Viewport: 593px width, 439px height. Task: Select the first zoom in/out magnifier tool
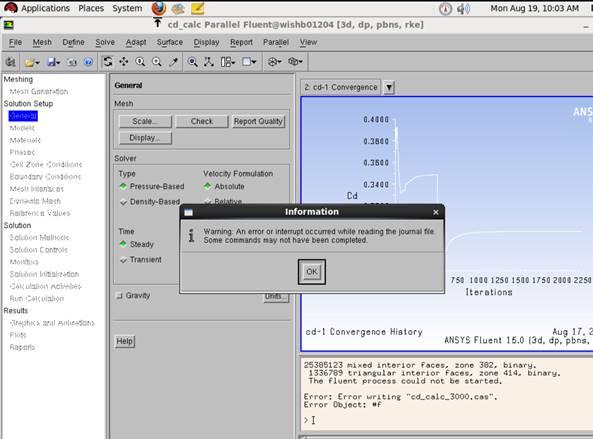coord(140,62)
